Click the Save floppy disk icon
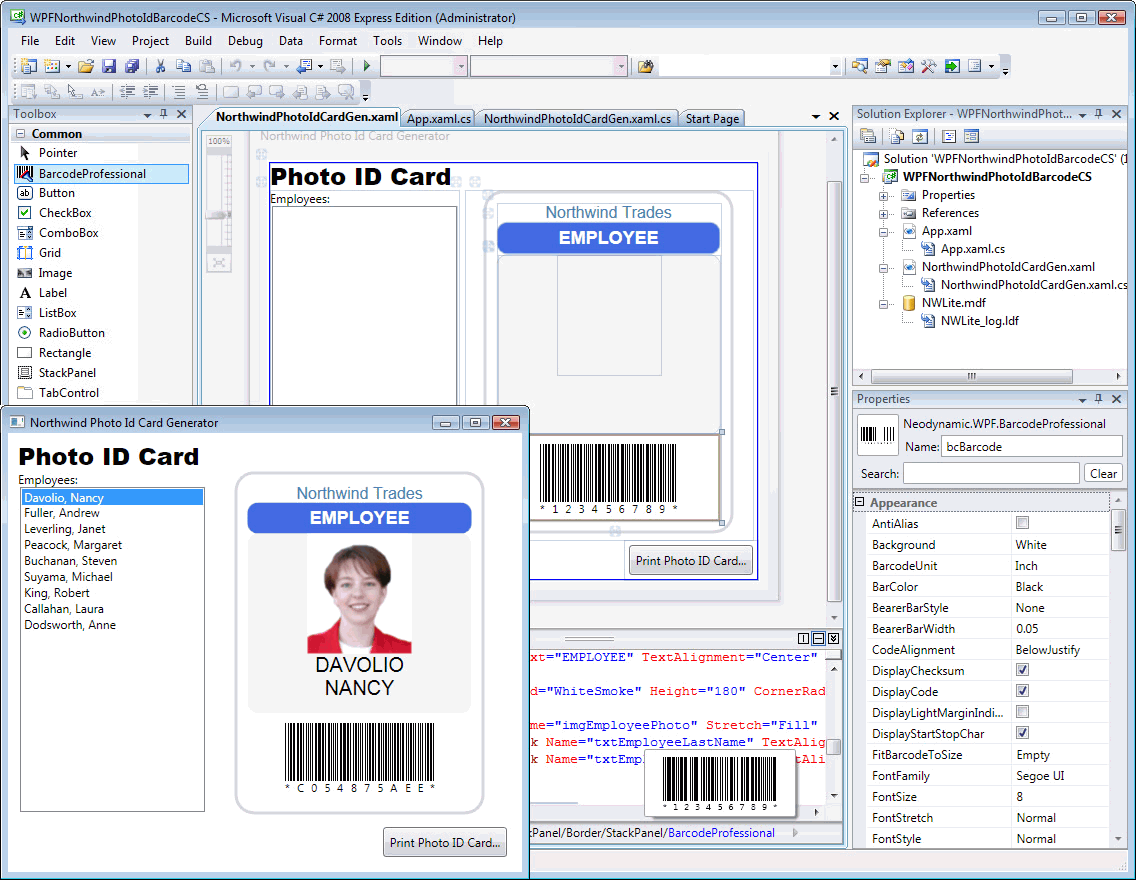The width and height of the screenshot is (1136, 880). (109, 67)
